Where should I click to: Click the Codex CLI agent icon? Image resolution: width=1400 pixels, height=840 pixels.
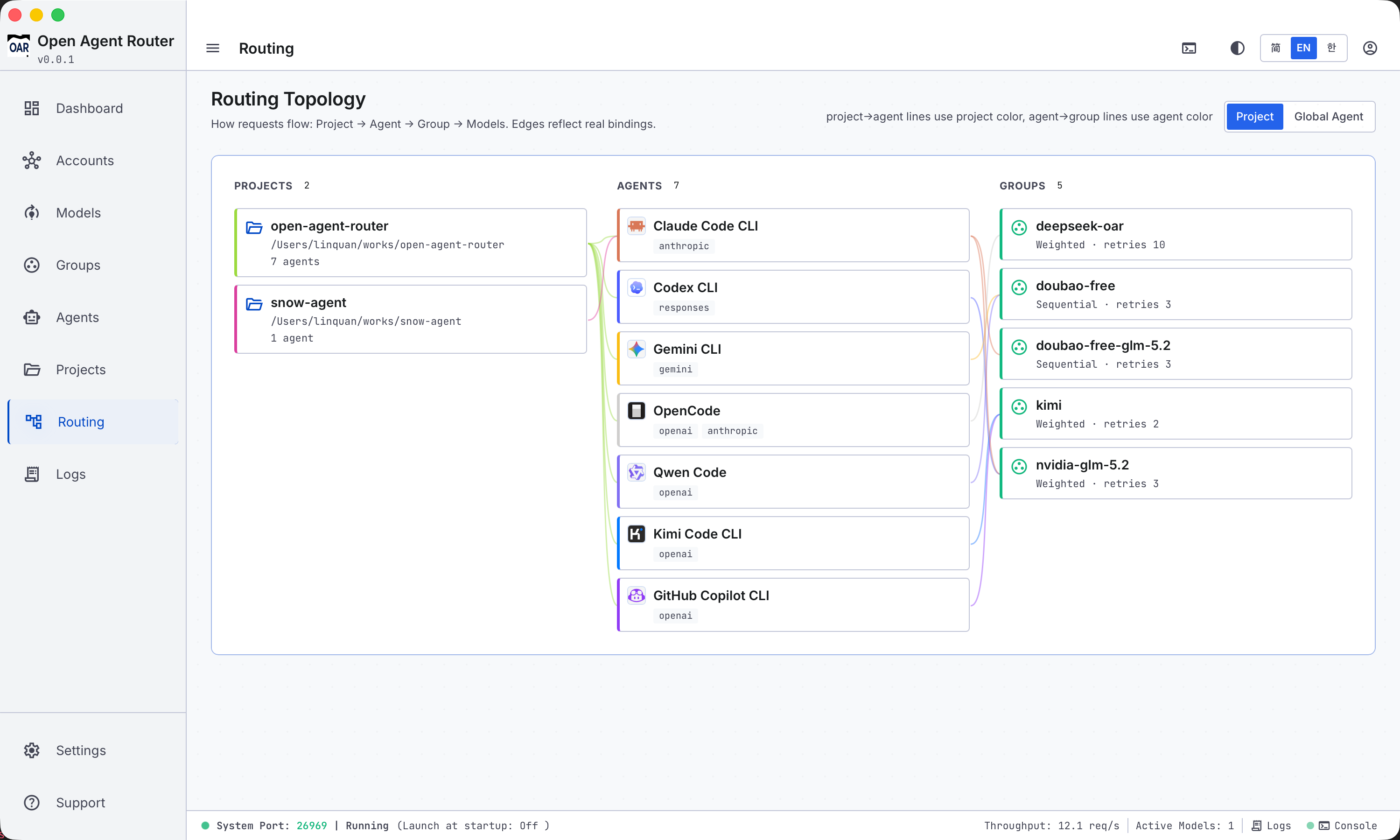coord(636,287)
